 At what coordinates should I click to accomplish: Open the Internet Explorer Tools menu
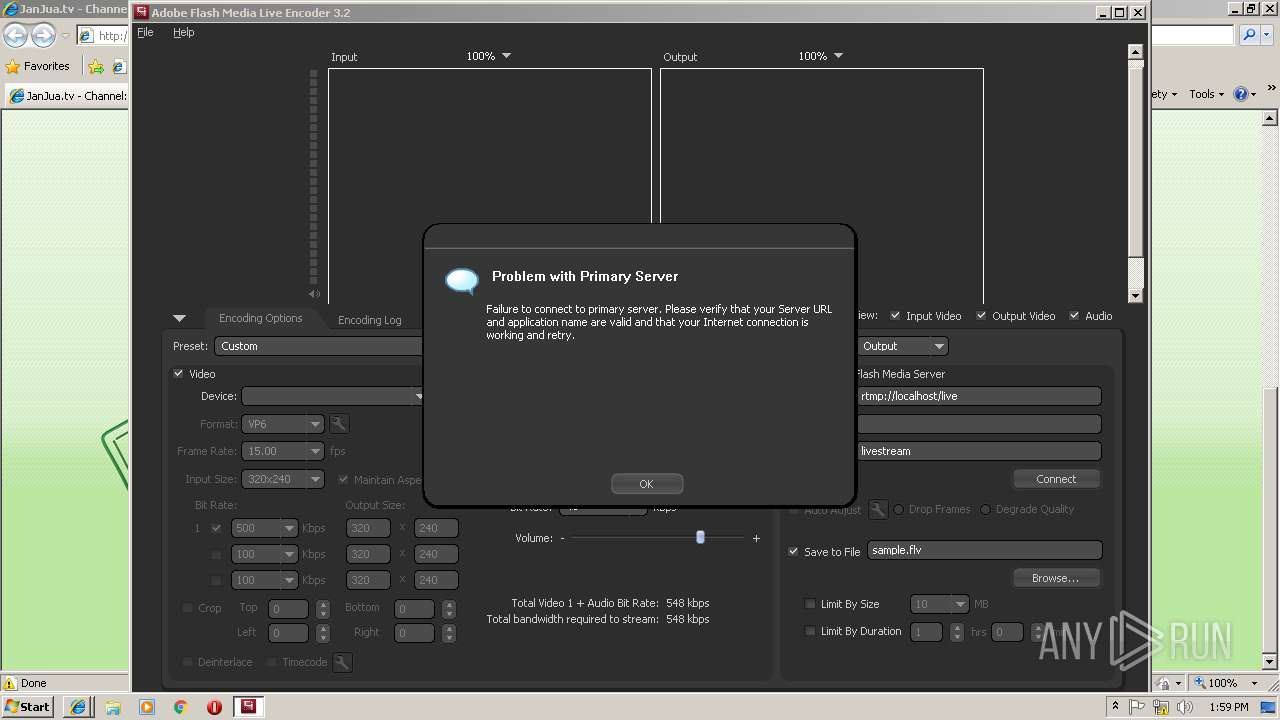[1205, 94]
